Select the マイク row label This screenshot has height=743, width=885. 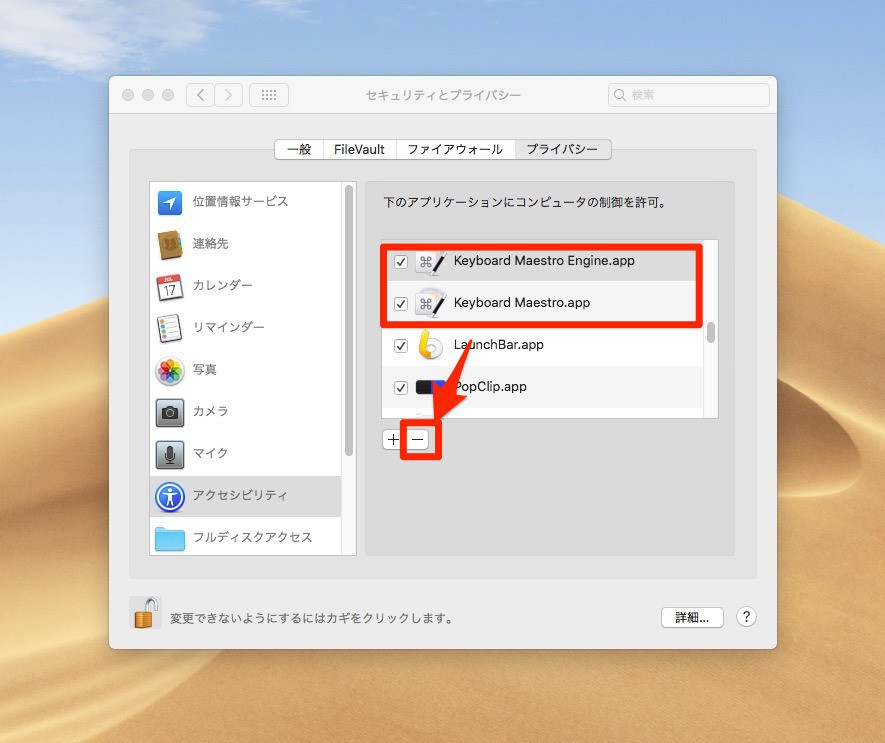[x=211, y=453]
